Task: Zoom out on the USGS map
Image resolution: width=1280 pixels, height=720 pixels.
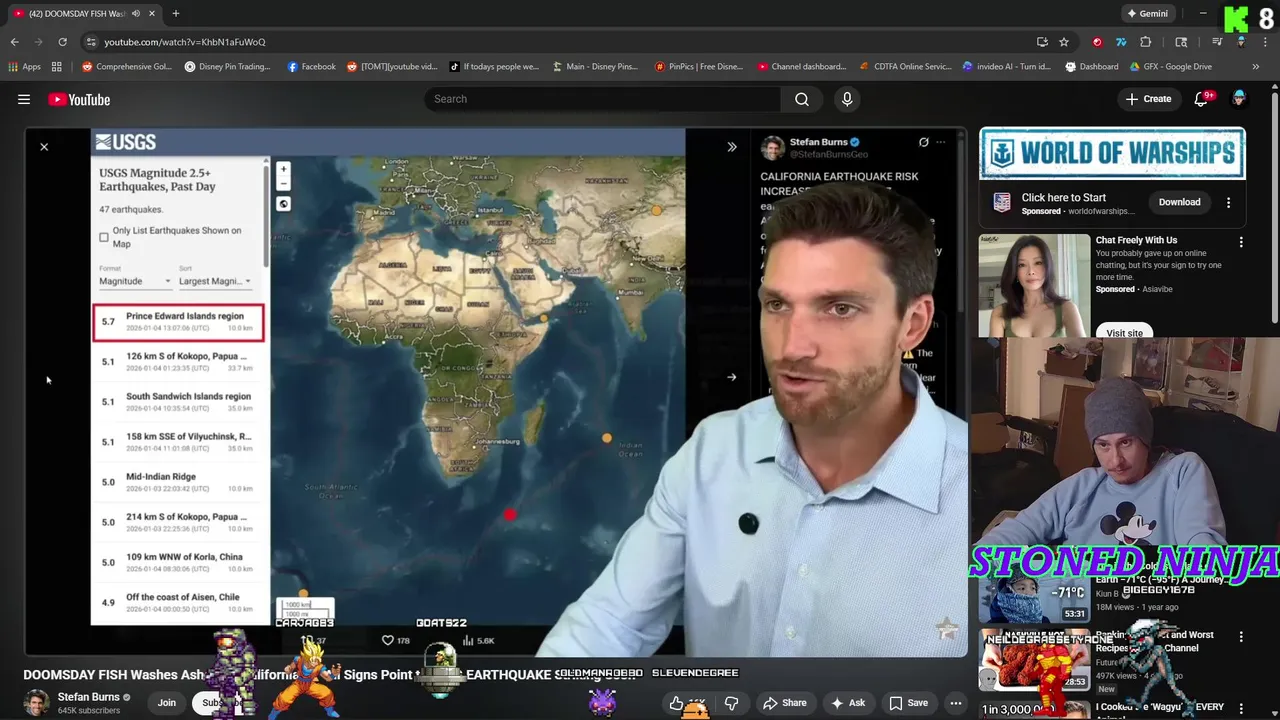Action: click(x=283, y=183)
